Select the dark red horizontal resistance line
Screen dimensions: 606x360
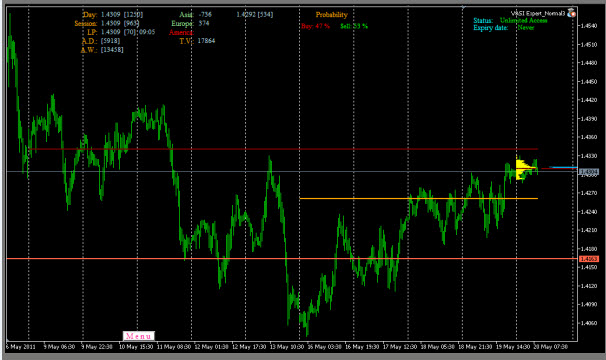click(283, 149)
